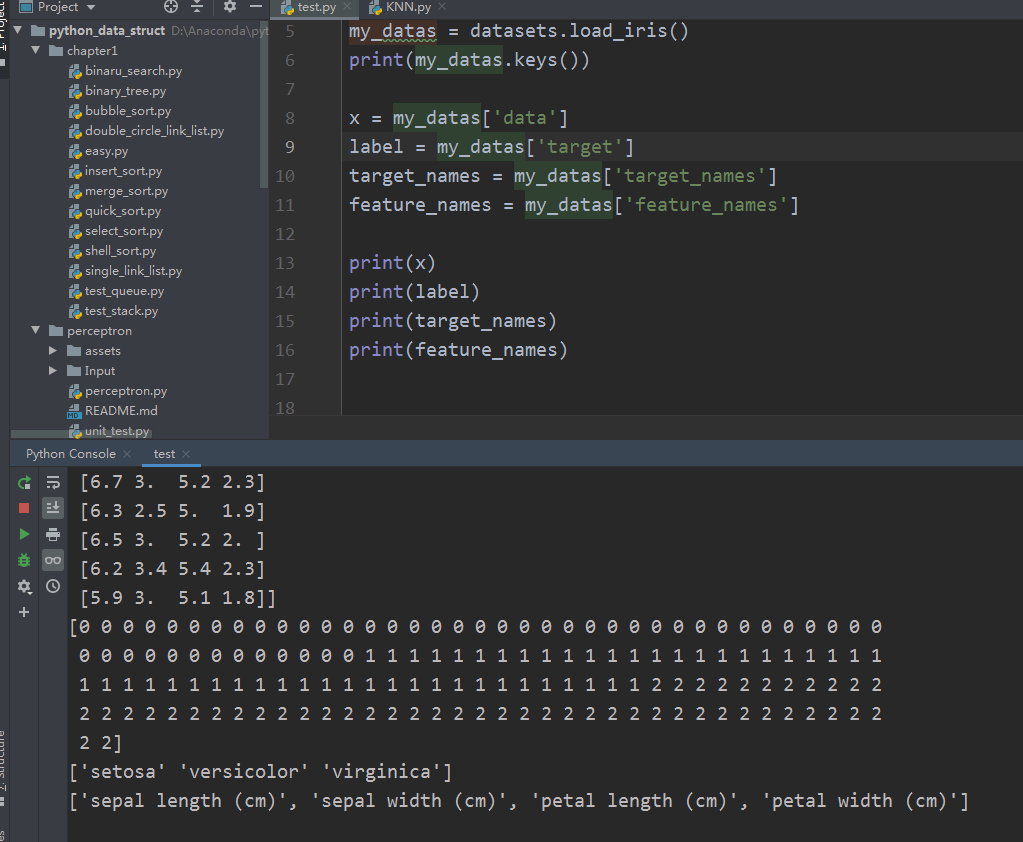Attach debugger with green bug icon
1023x842 pixels.
24,560
